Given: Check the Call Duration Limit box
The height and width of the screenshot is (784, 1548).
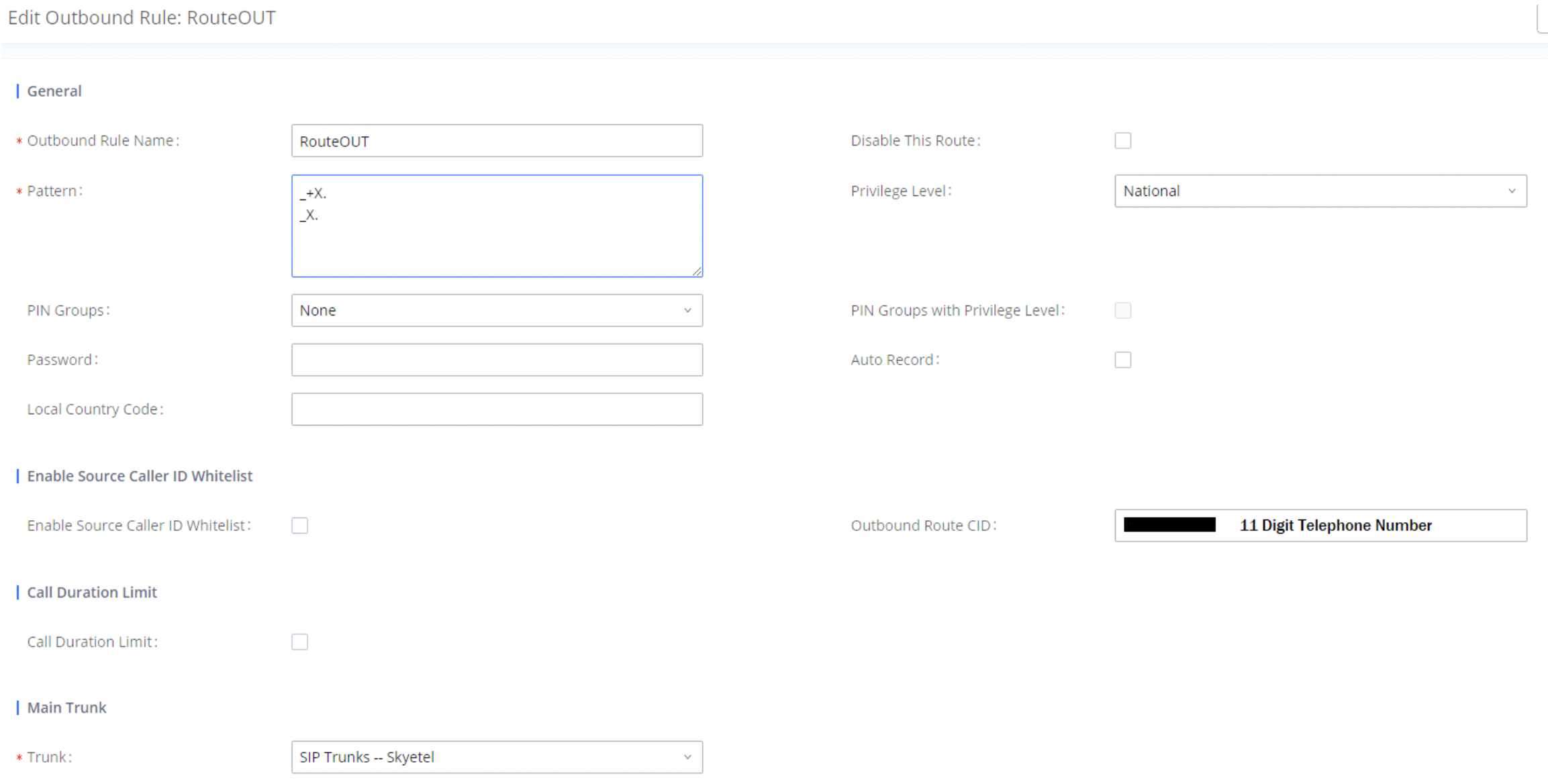Looking at the screenshot, I should pyautogui.click(x=299, y=642).
